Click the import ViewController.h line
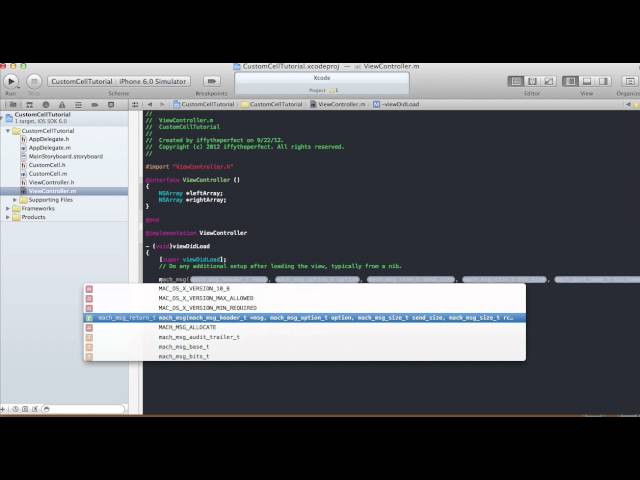The height and width of the screenshot is (480, 640). tap(189, 167)
